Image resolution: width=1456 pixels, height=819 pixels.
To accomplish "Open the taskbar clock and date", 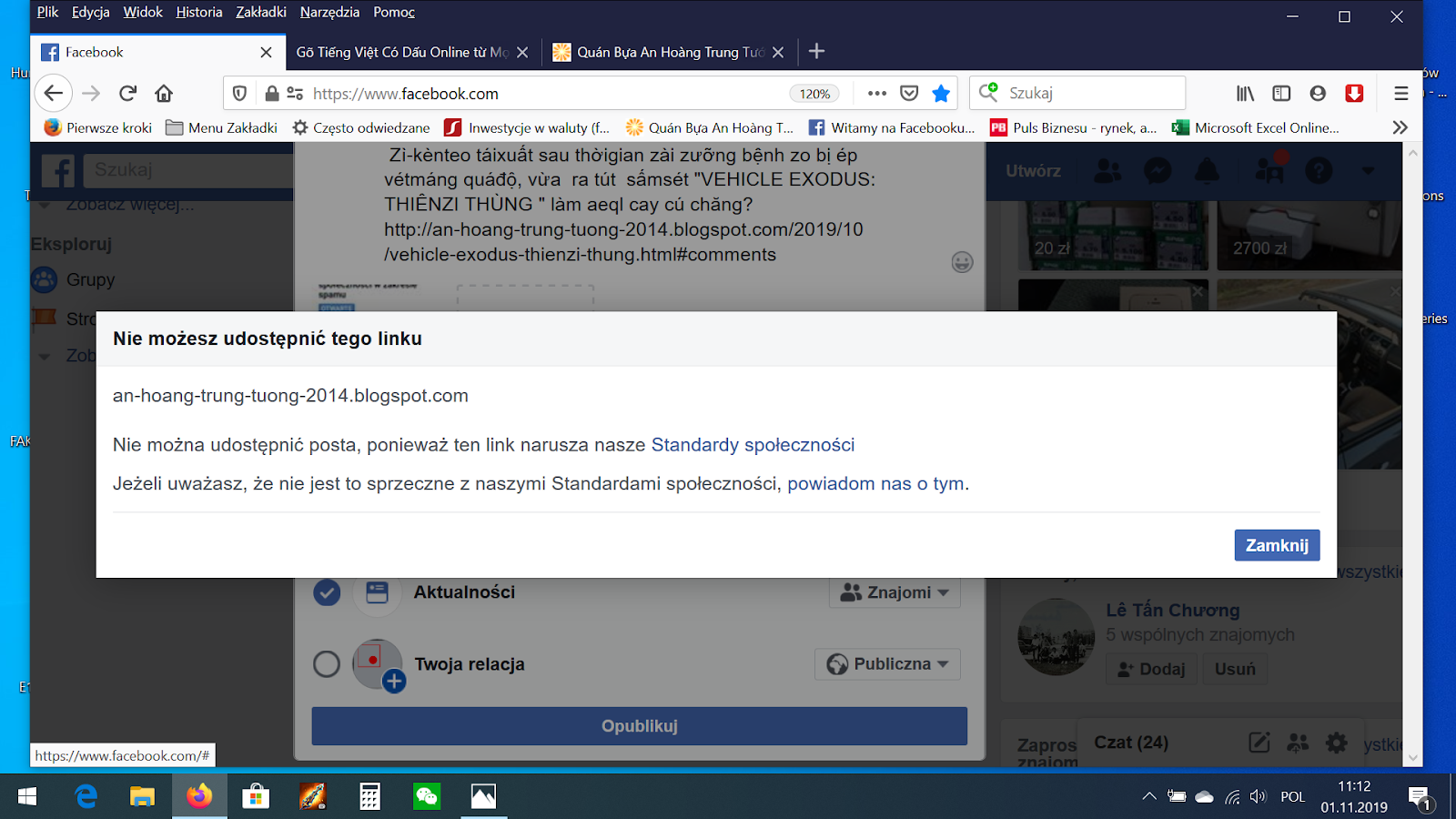I will coord(1354,796).
